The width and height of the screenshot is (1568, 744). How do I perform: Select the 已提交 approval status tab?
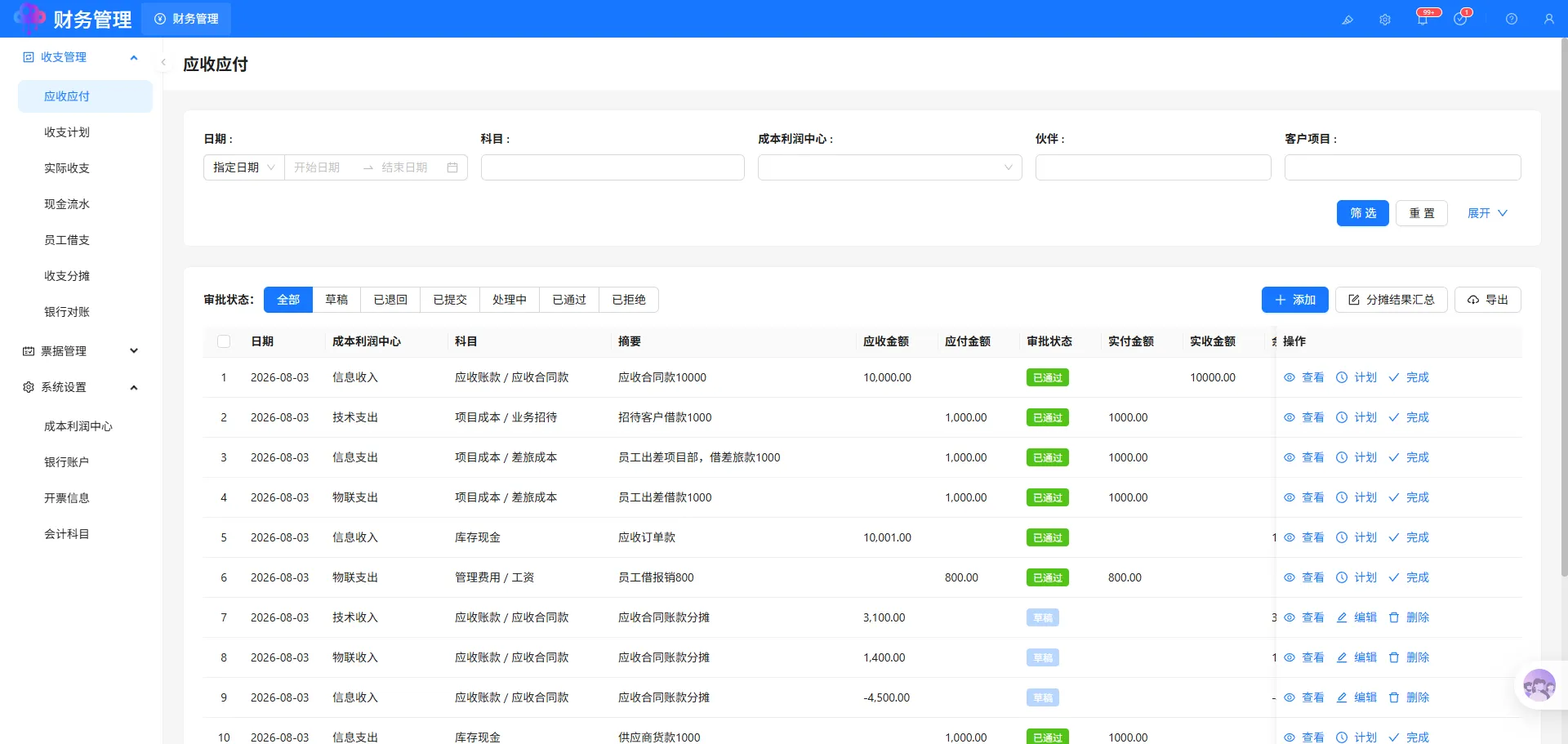point(450,300)
